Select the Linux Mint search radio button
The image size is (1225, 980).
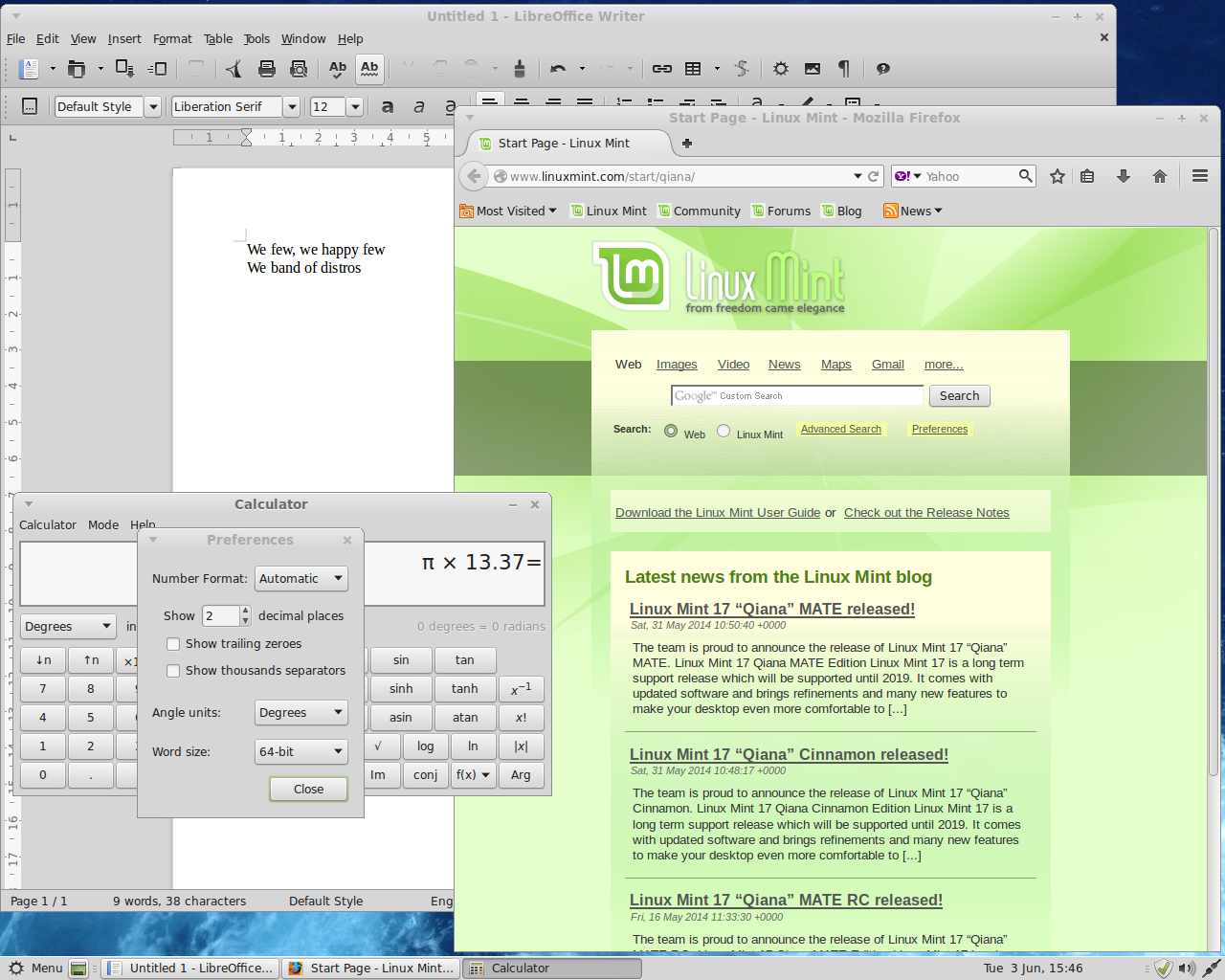[x=724, y=431]
